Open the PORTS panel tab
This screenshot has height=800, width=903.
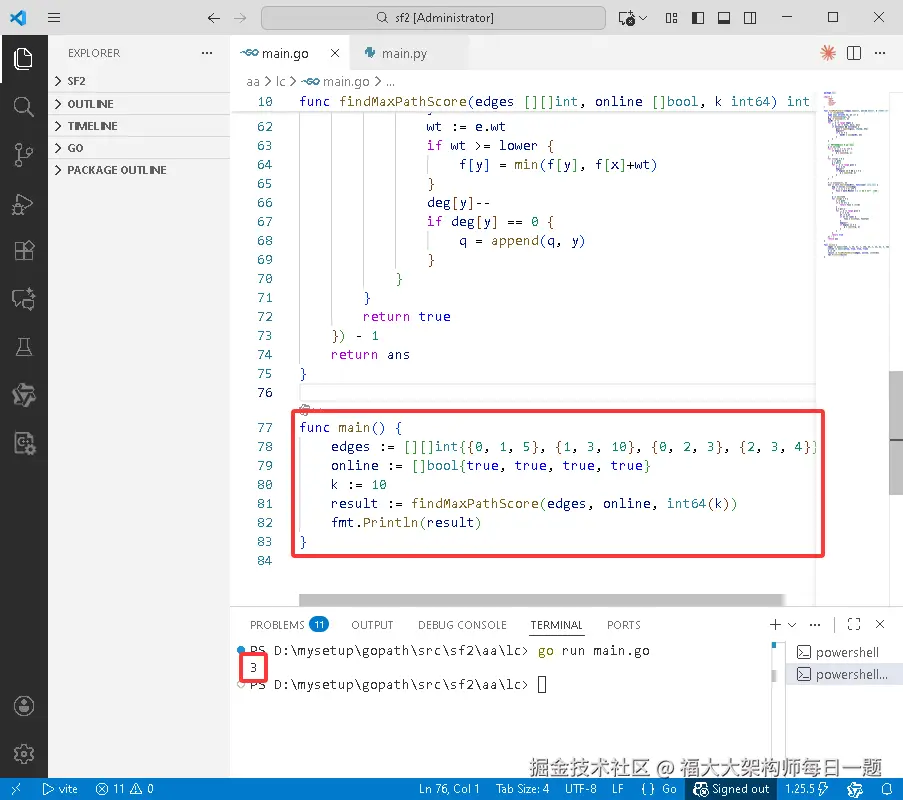(x=623, y=625)
